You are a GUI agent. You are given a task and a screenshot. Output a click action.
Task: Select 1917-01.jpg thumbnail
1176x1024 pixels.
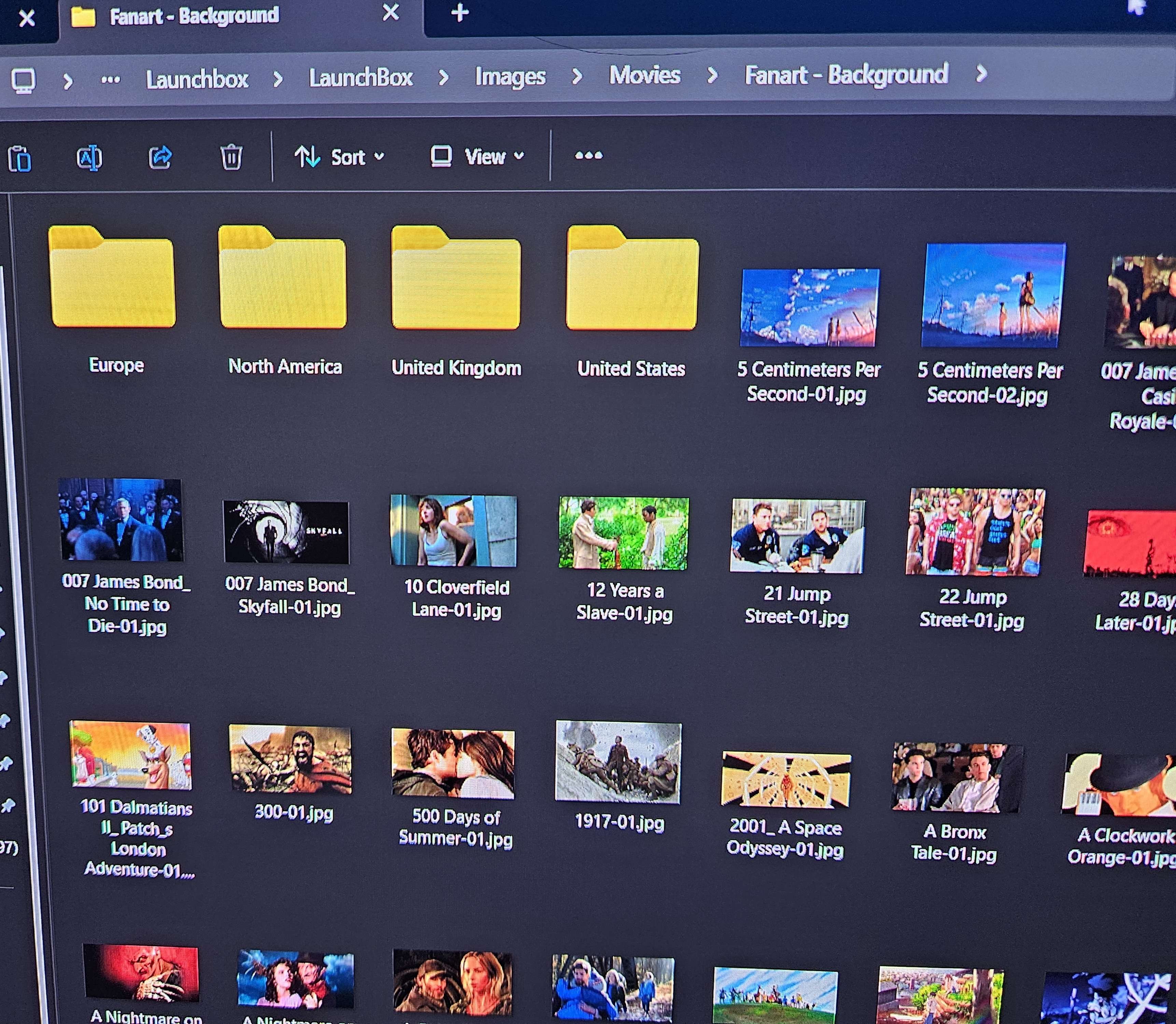[618, 762]
